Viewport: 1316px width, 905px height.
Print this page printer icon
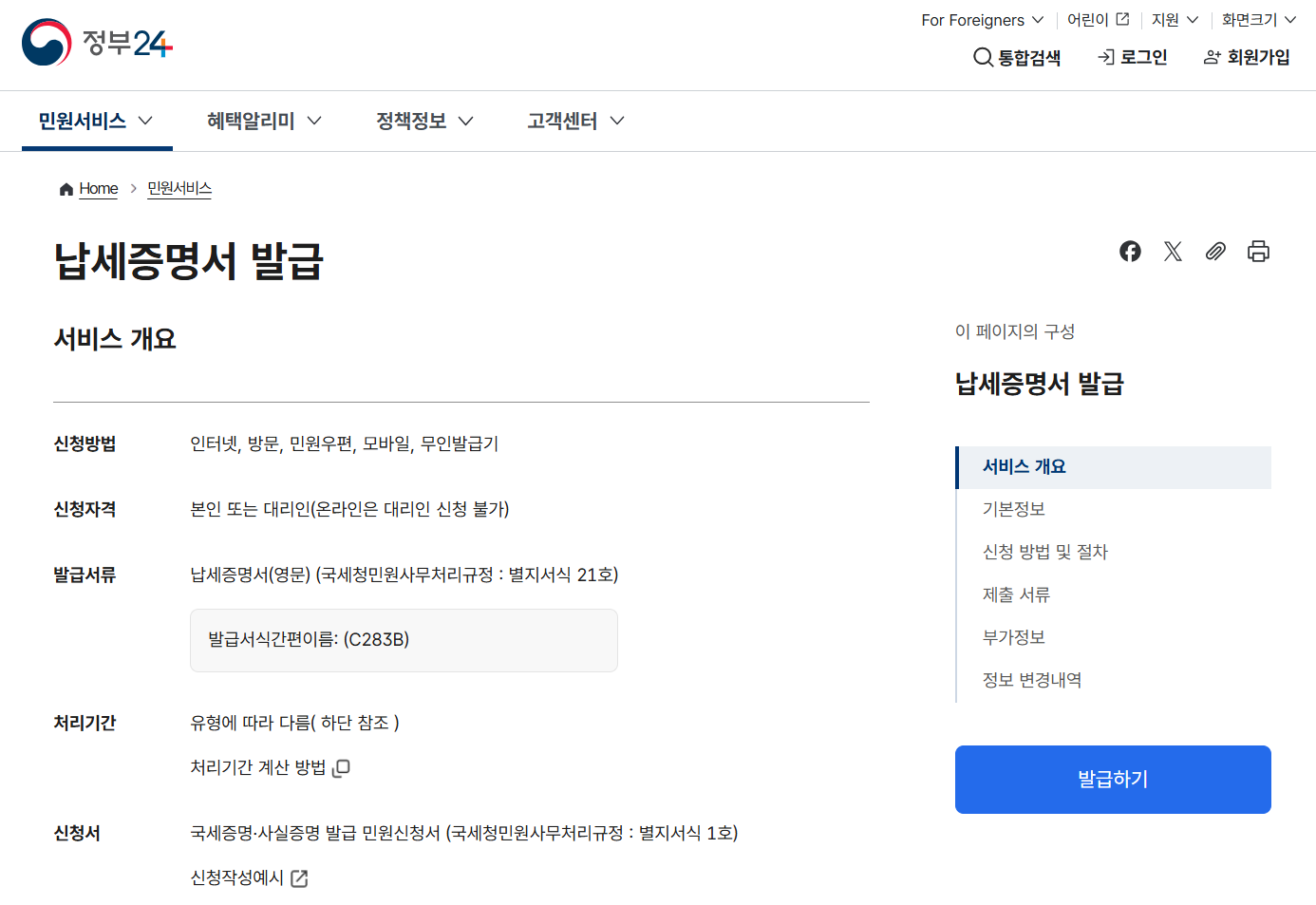(x=1258, y=251)
